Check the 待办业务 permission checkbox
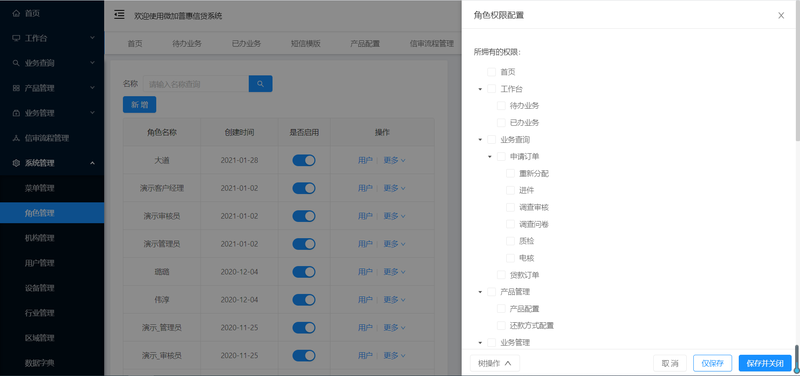The image size is (800, 376). pyautogui.click(x=501, y=106)
